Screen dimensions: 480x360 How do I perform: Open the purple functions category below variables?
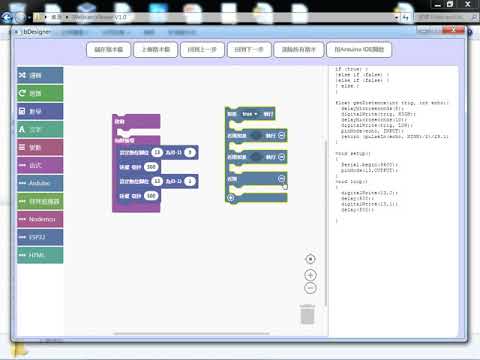pos(40,165)
